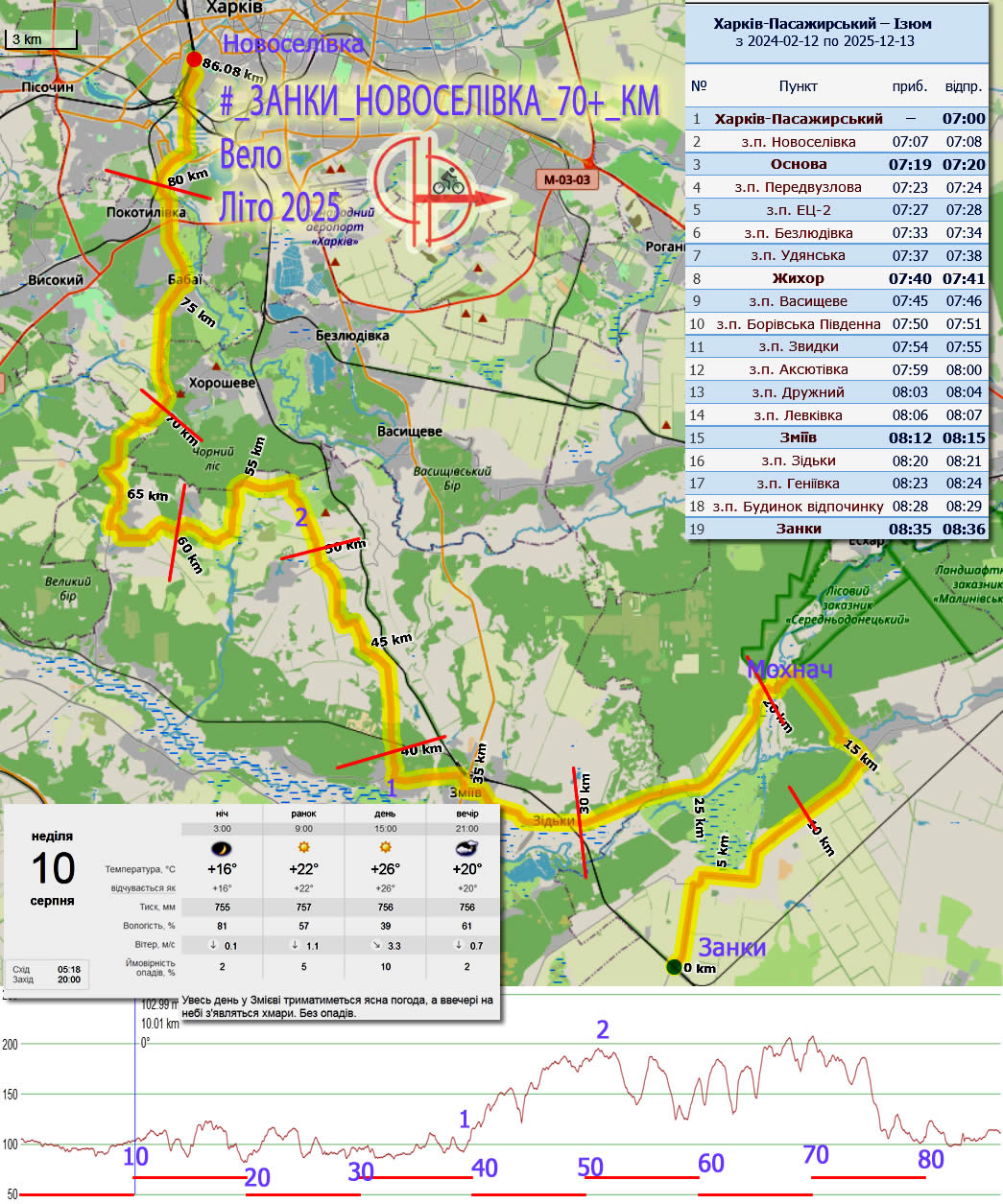Click the red finish marker at 86.08 km
1003x1204 pixels.
194,60
